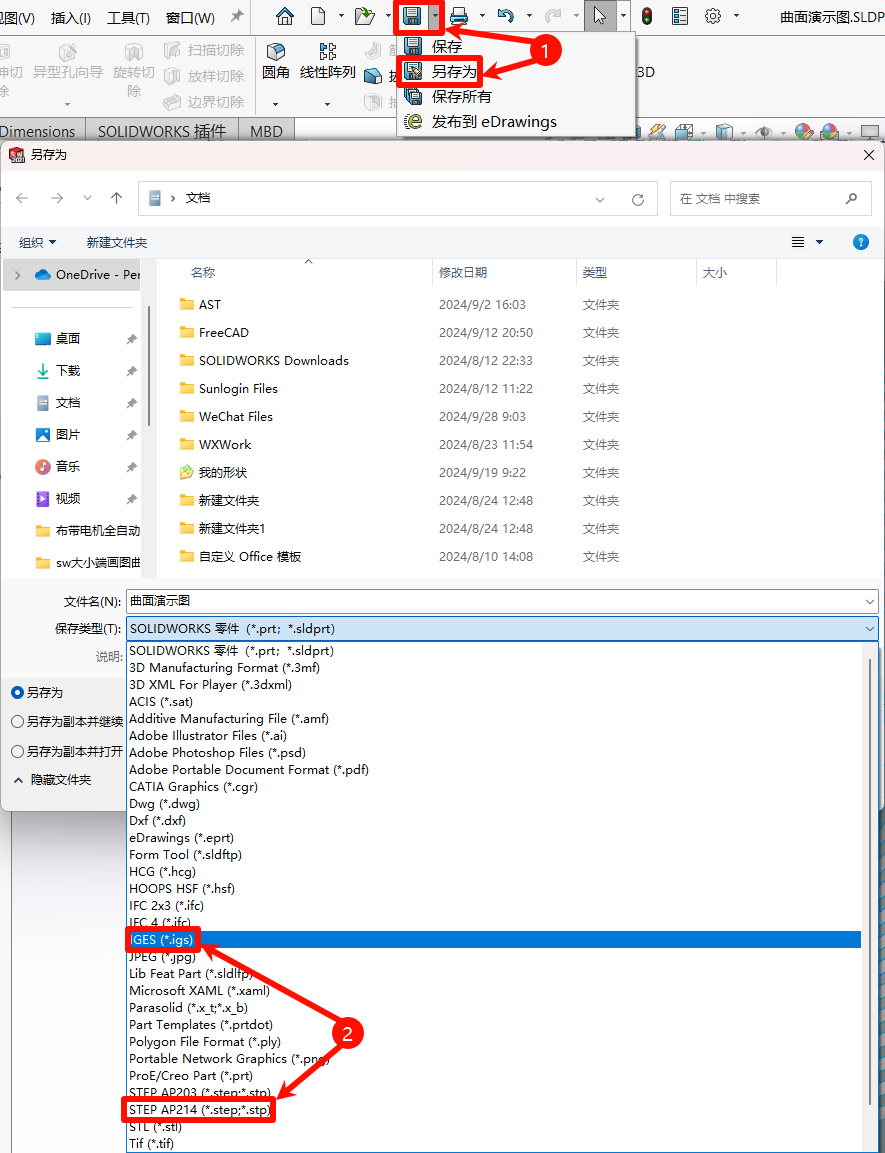Image resolution: width=885 pixels, height=1153 pixels.
Task: Open the 工具(T) menu
Action: point(129,18)
